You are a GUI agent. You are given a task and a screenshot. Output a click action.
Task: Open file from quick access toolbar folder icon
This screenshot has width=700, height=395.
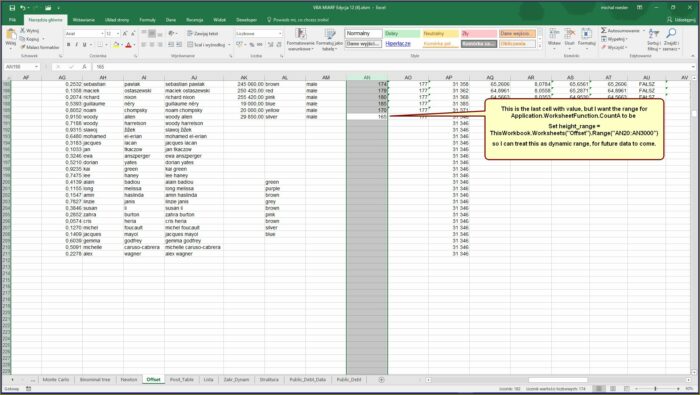(x=47, y=8)
